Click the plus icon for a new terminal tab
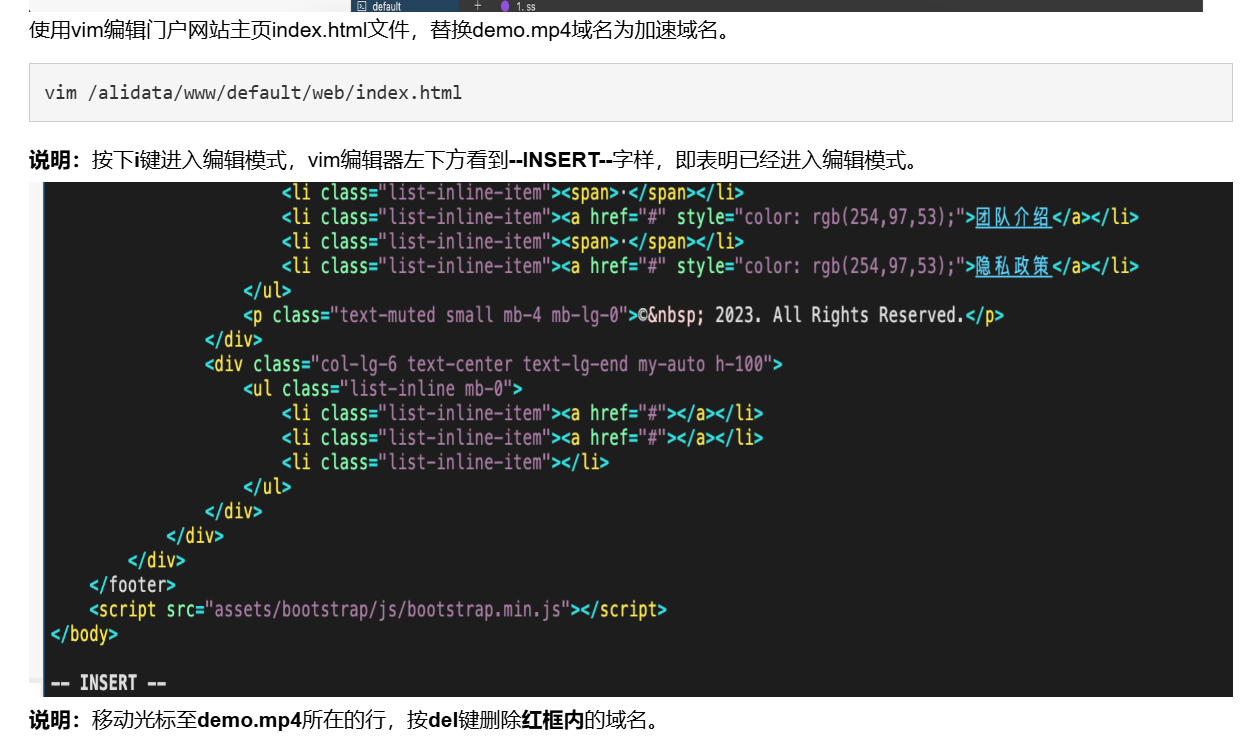Viewport: 1255px width, 740px height. point(477,6)
